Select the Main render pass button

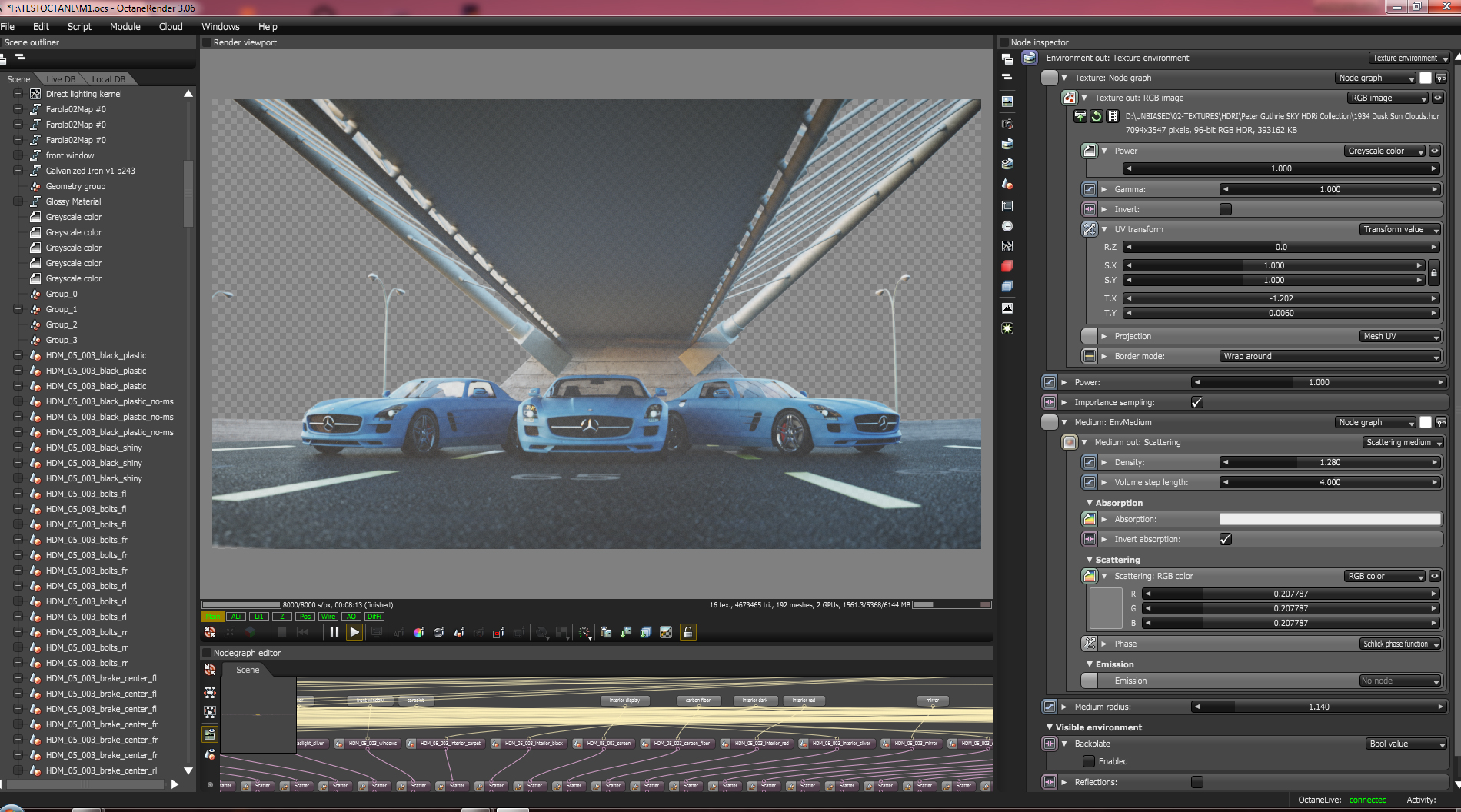coord(212,616)
